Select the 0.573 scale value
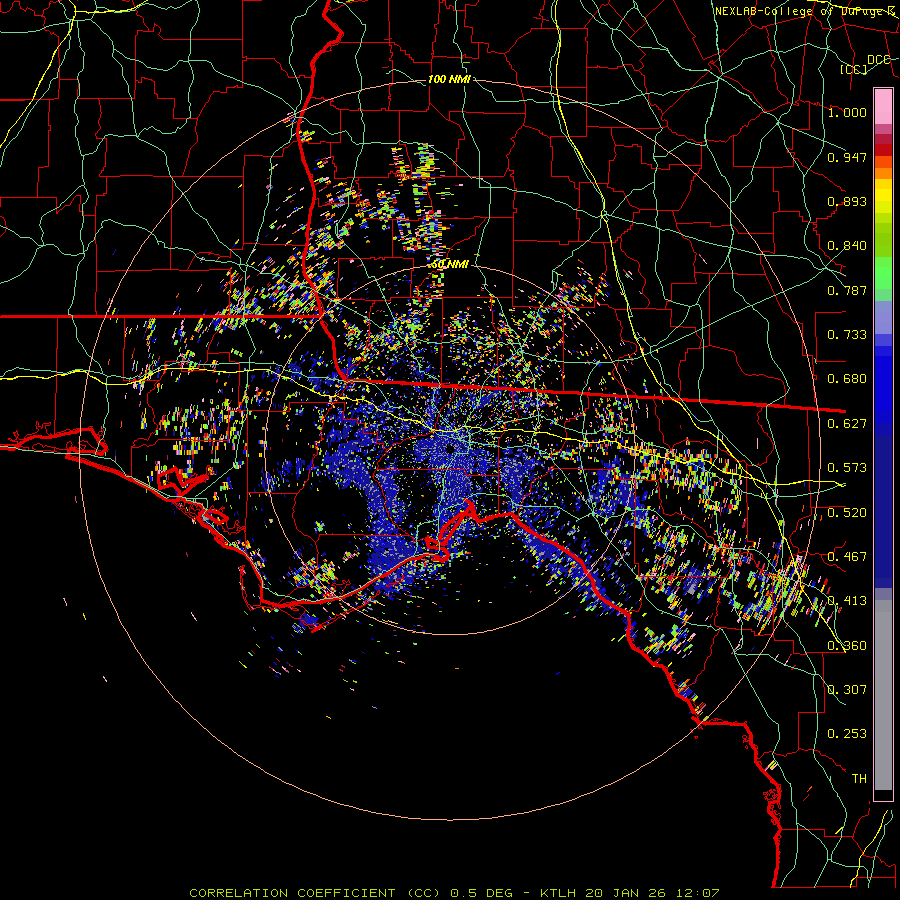The width and height of the screenshot is (900, 900). coord(847,468)
